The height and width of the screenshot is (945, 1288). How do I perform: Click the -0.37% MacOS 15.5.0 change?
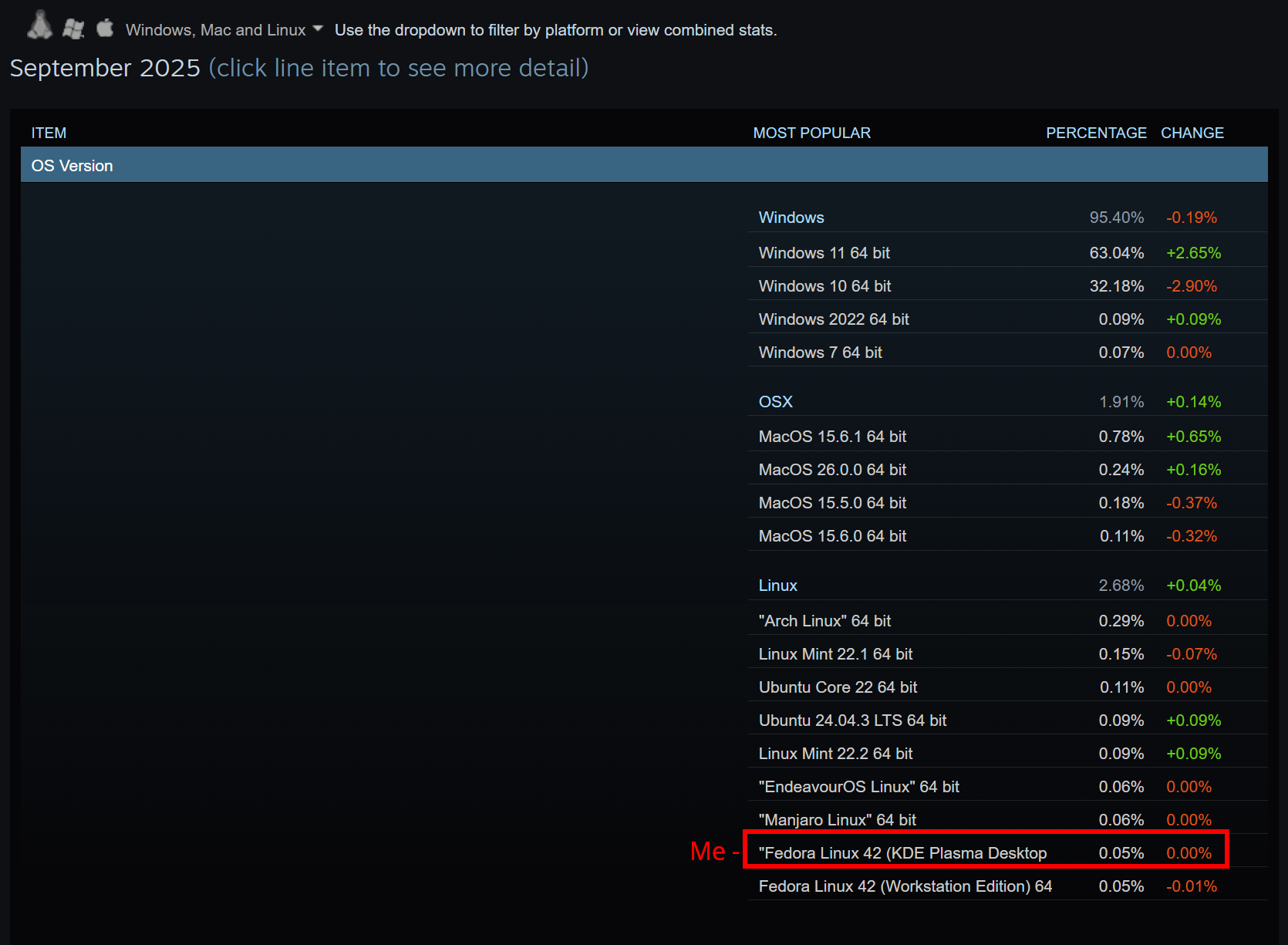(1192, 503)
